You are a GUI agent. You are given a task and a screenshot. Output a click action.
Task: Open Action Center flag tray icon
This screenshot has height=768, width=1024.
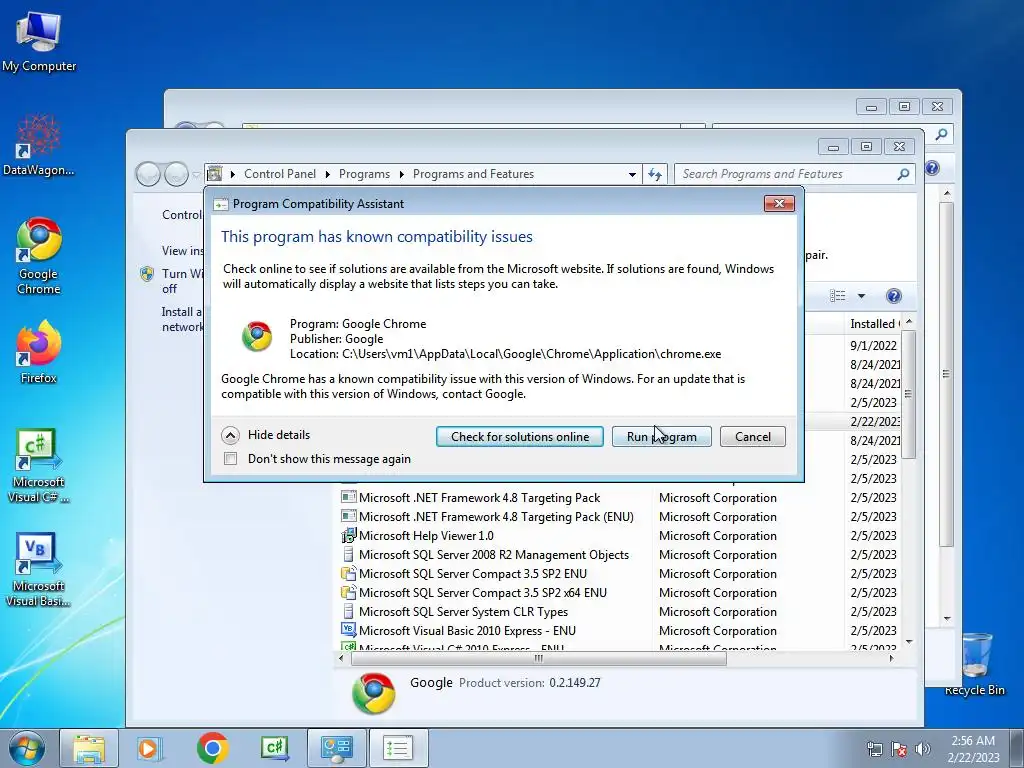pos(899,748)
